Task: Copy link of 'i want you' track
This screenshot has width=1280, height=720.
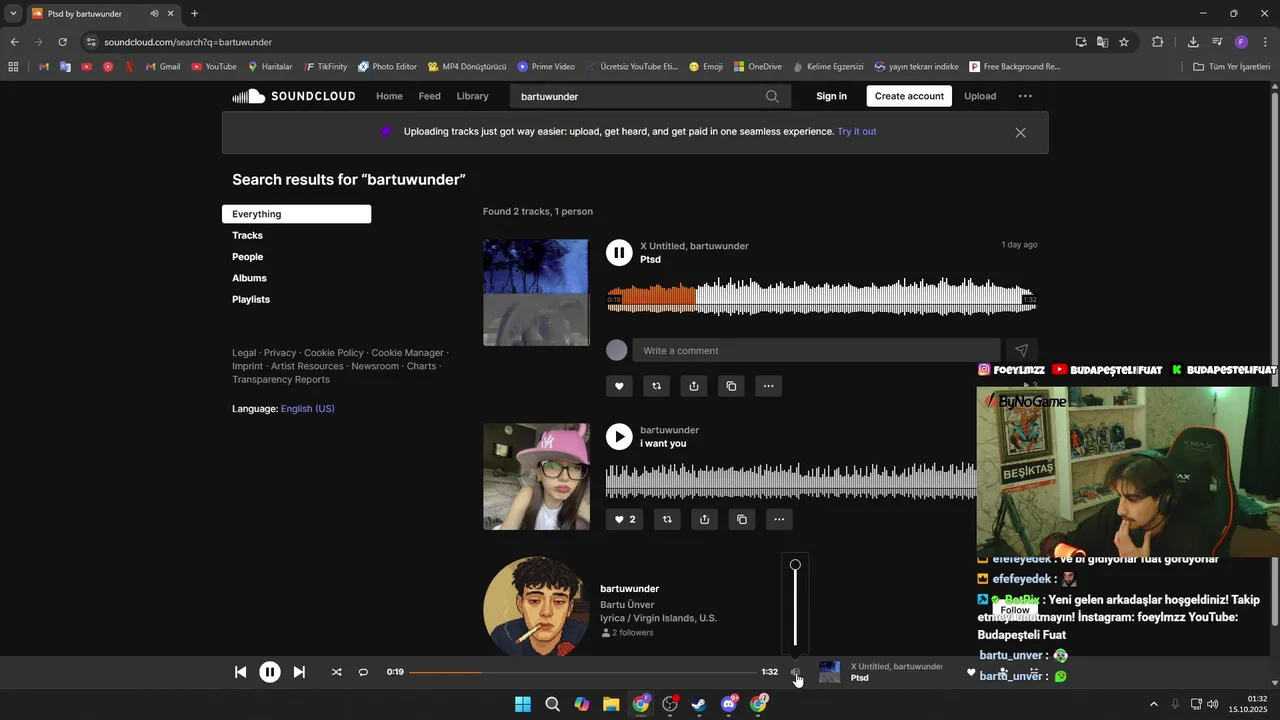Action: [741, 519]
